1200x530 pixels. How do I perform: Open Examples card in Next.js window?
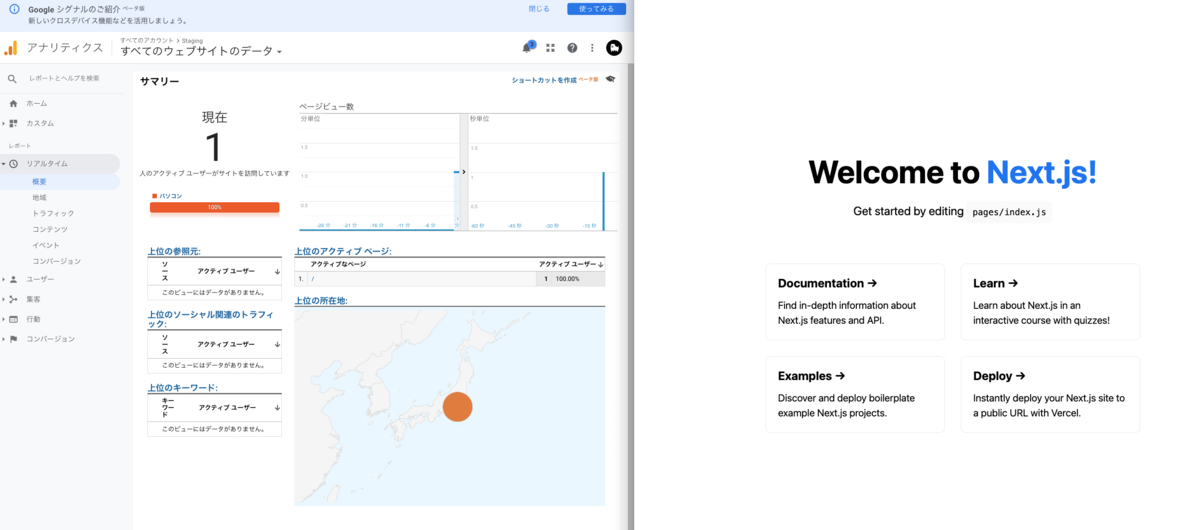click(855, 394)
